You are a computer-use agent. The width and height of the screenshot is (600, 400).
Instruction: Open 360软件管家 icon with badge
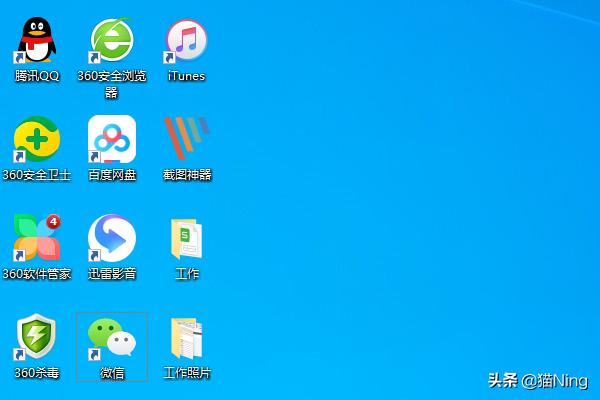pyautogui.click(x=37, y=237)
